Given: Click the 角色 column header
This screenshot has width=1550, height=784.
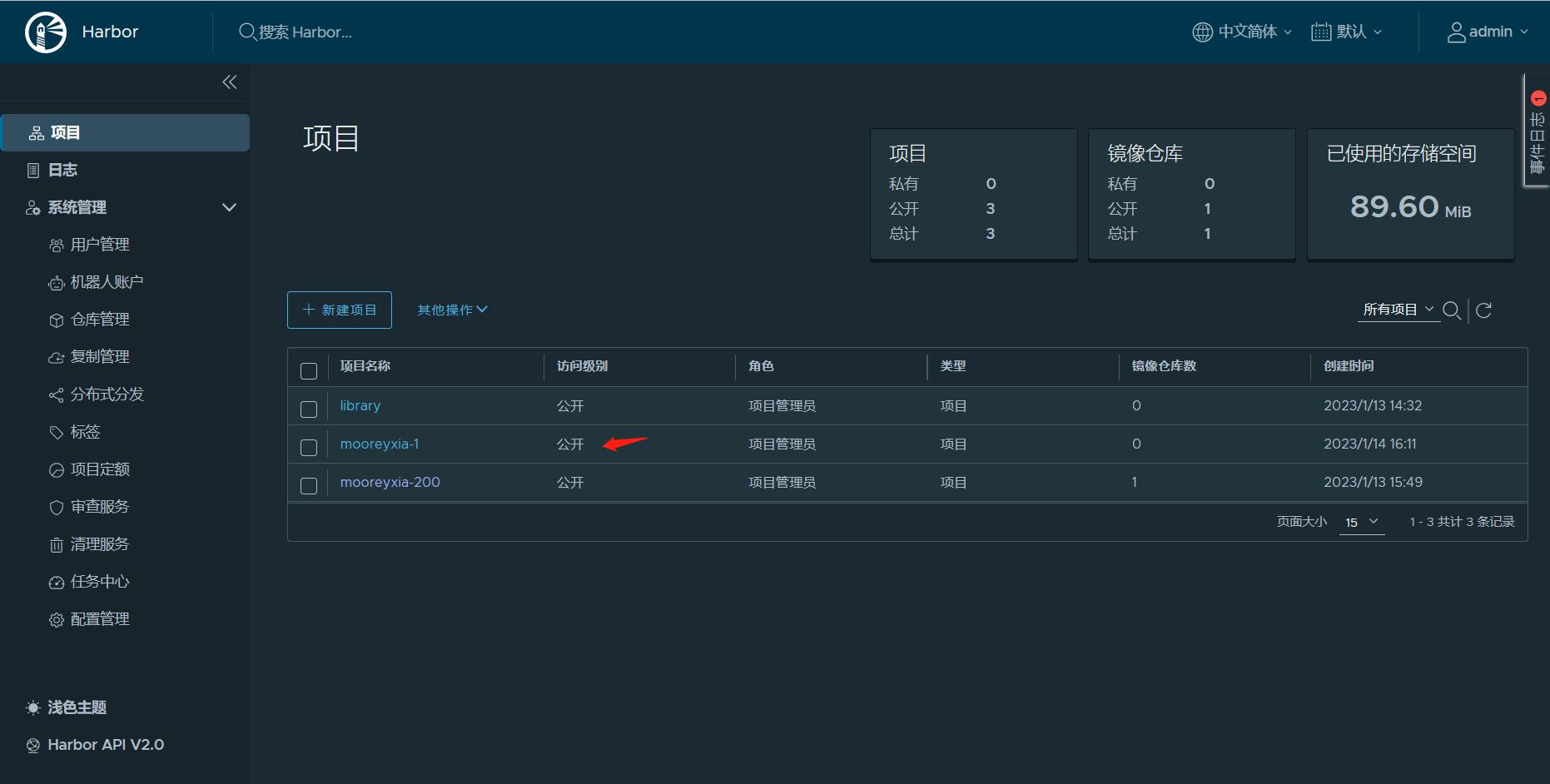Looking at the screenshot, I should (761, 366).
